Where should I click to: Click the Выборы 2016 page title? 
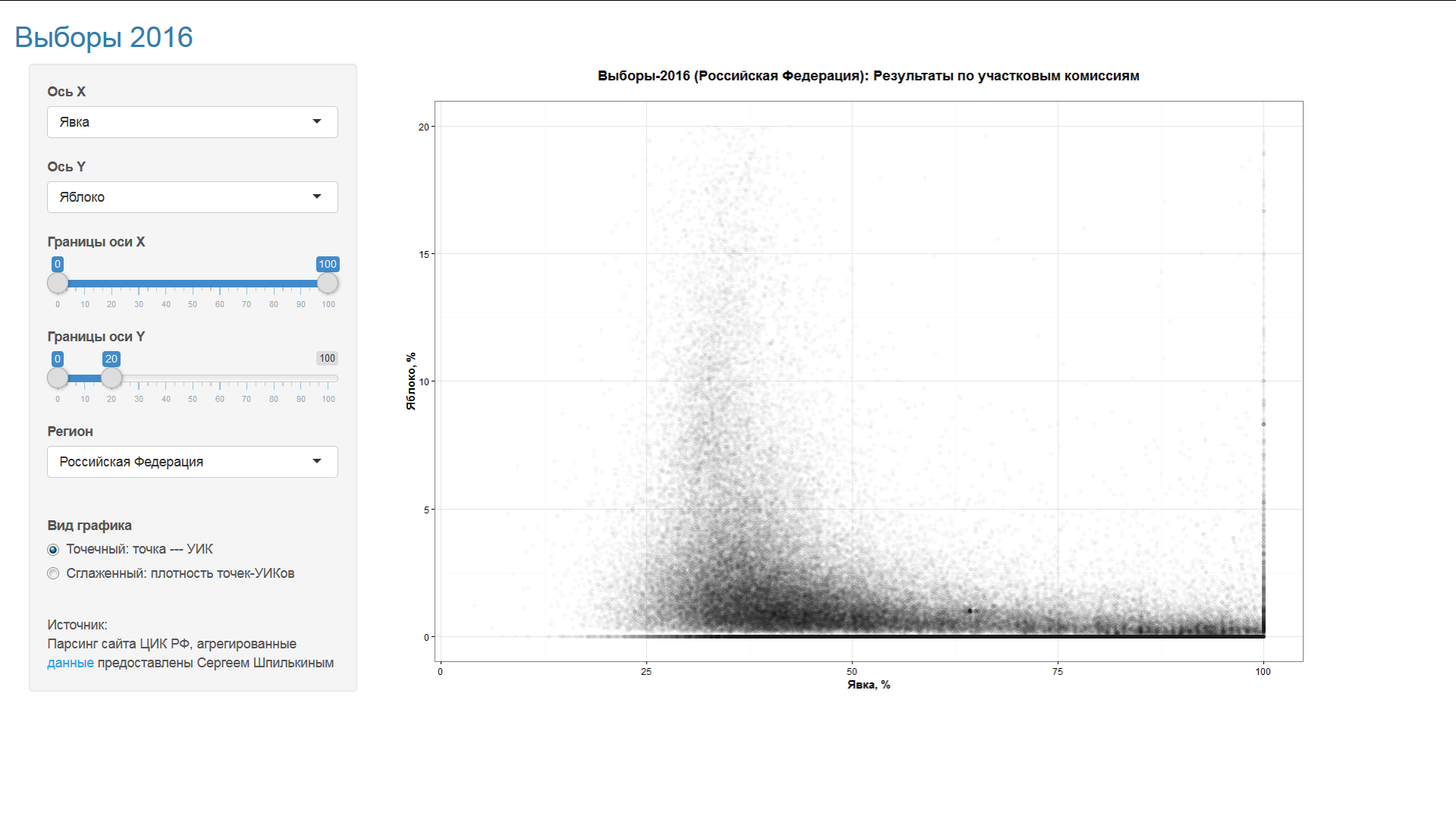coord(104,37)
